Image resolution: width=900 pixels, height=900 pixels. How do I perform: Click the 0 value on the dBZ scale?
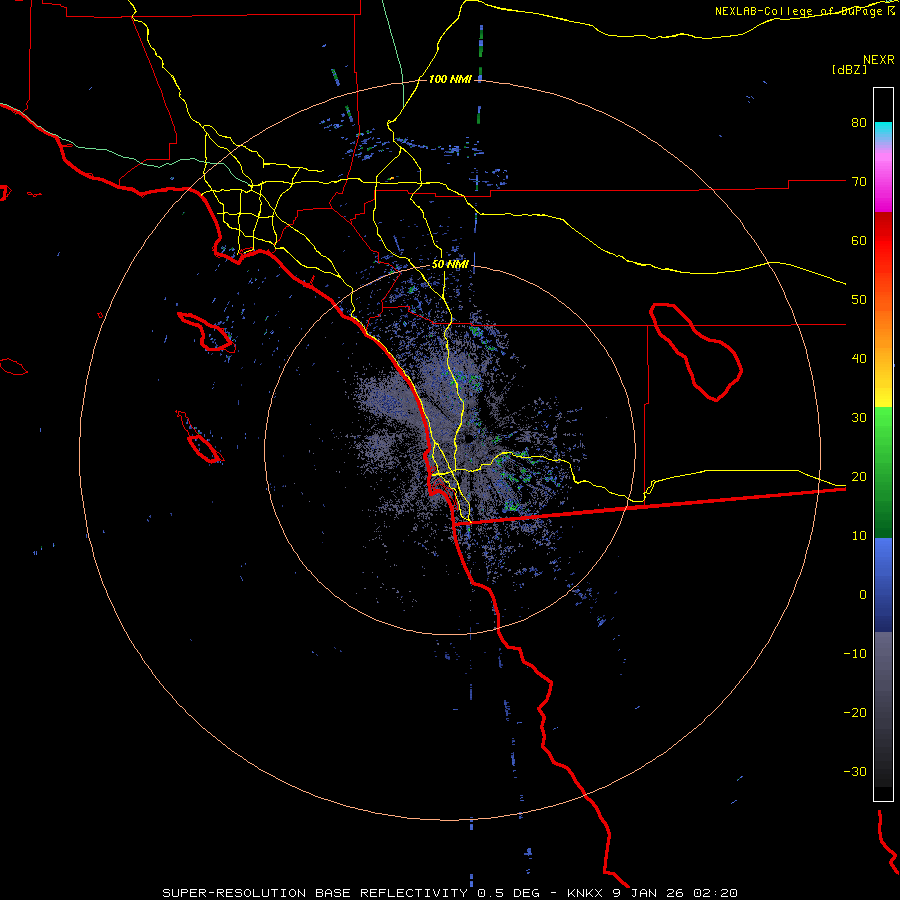pos(863,595)
